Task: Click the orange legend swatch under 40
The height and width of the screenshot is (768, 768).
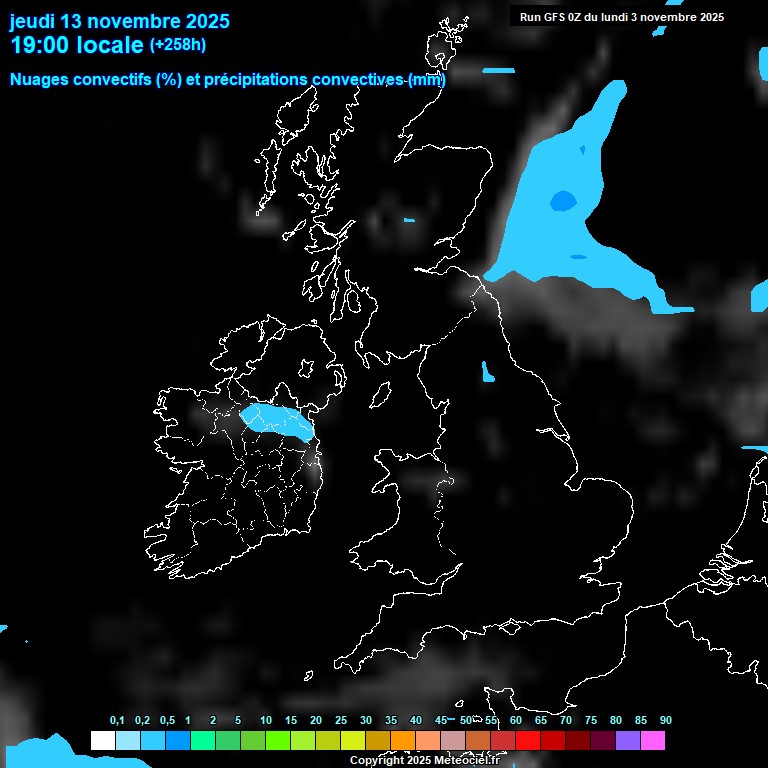Action: click(403, 741)
